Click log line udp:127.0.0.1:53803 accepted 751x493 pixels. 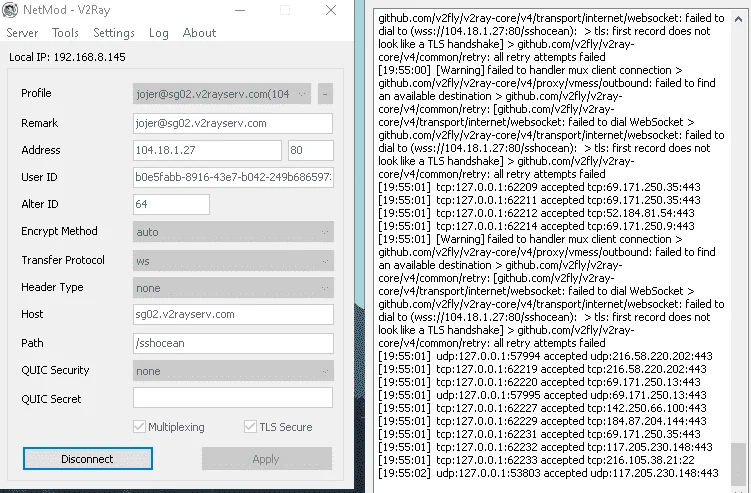[x=548, y=473]
